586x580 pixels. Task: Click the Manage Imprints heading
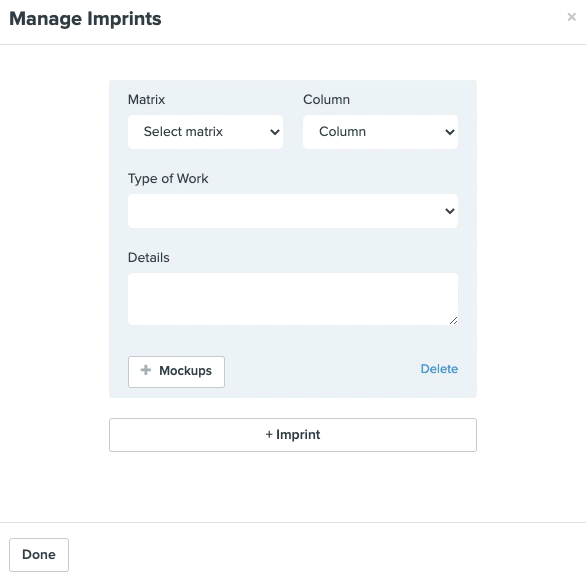[85, 19]
